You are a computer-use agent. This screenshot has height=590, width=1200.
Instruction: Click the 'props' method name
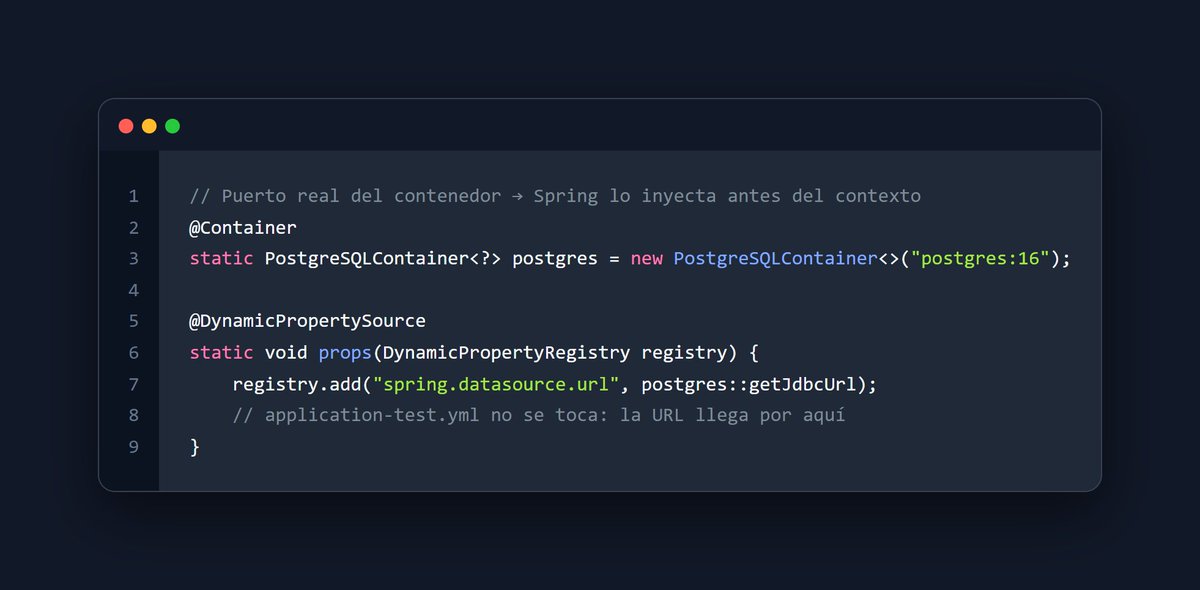[x=345, y=352]
